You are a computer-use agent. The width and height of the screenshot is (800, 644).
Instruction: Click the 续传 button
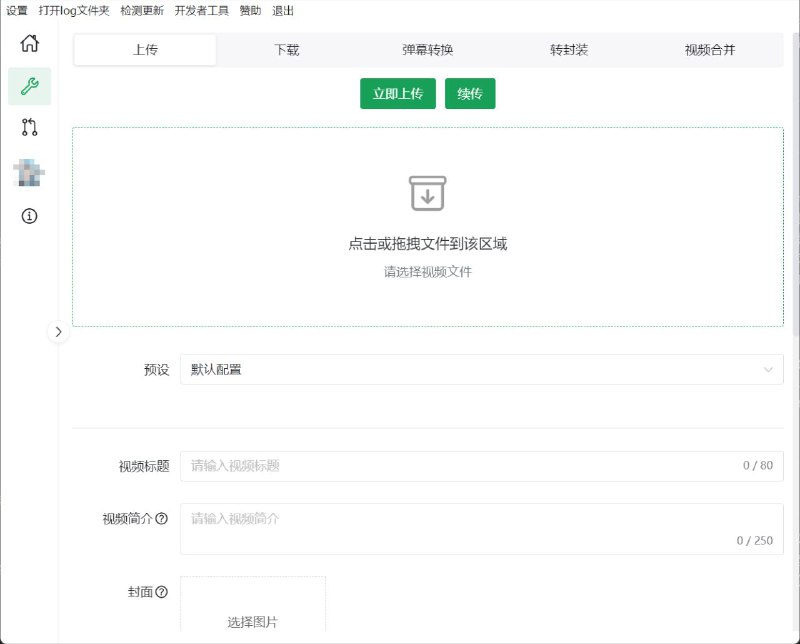click(470, 93)
